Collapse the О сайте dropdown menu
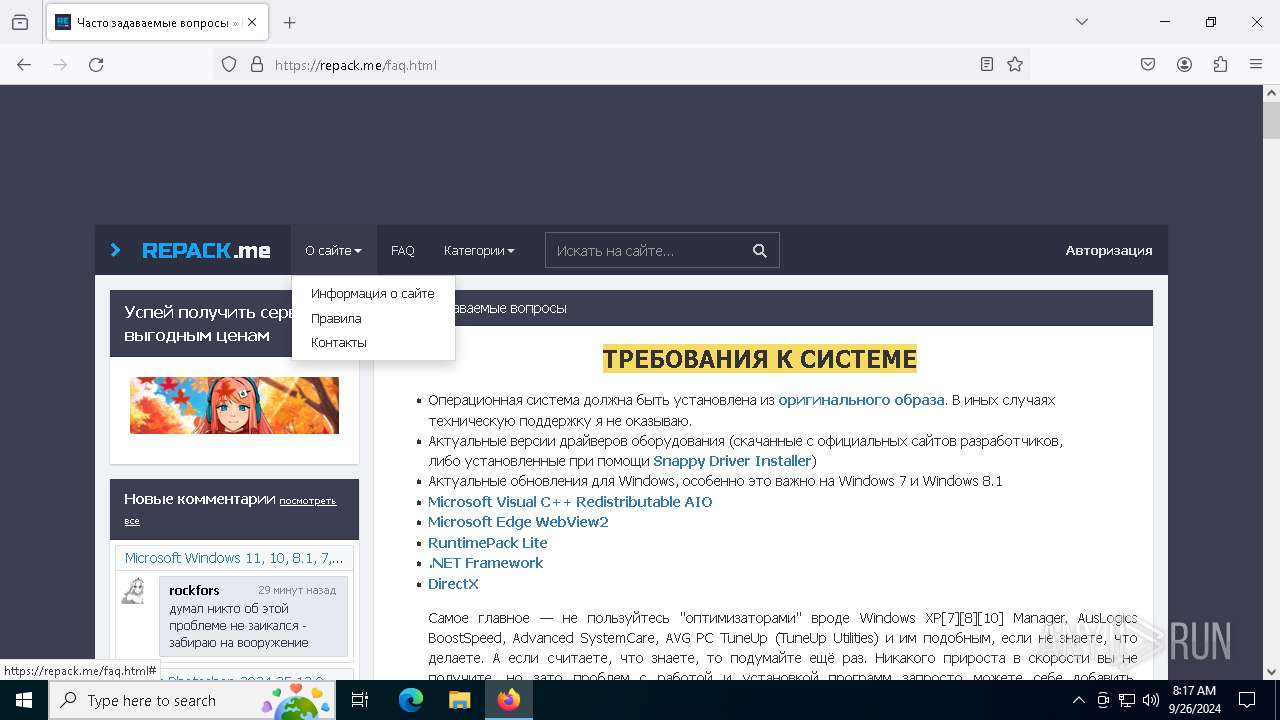The width and height of the screenshot is (1280, 720). pyautogui.click(x=333, y=251)
